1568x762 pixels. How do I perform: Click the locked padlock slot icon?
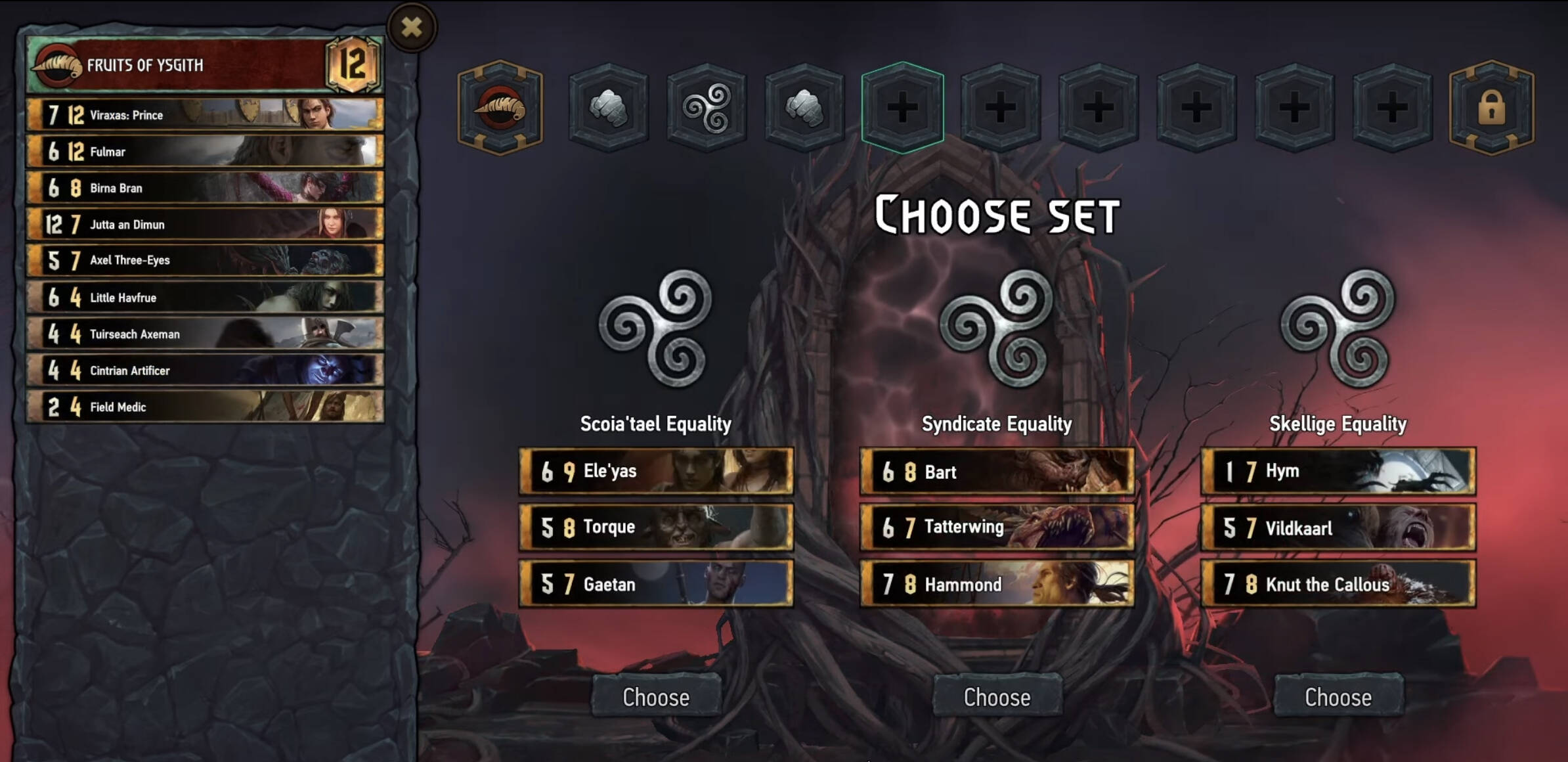click(x=1491, y=108)
